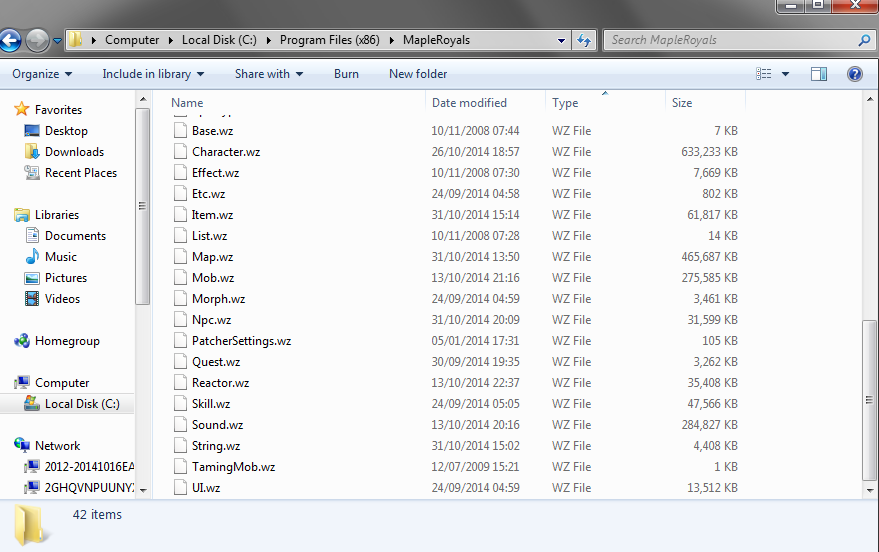Click the search magnifier icon
The height and width of the screenshot is (552, 879).
coord(864,40)
